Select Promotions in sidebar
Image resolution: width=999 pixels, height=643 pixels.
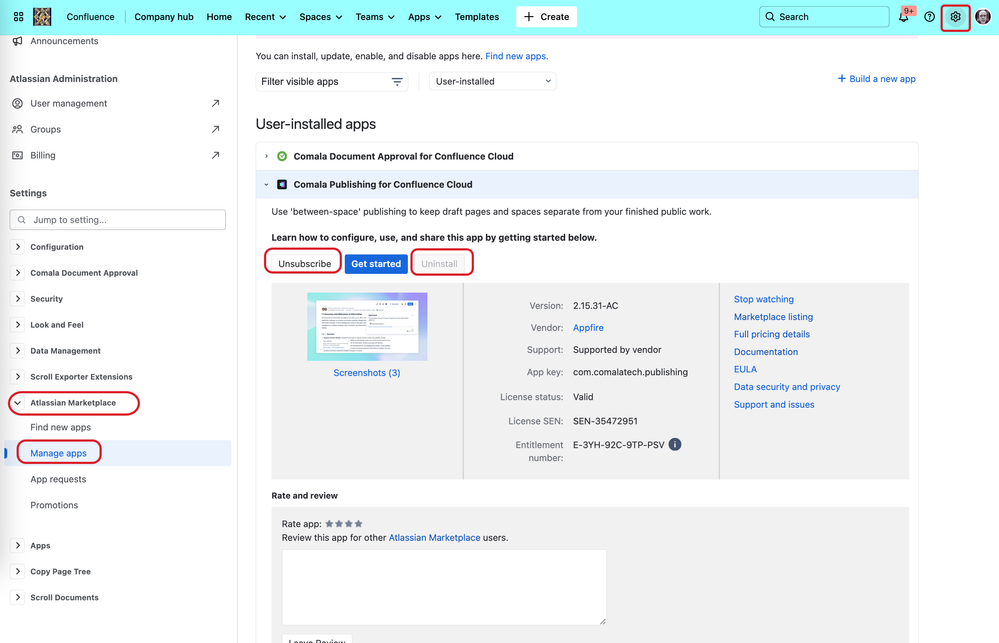point(54,505)
